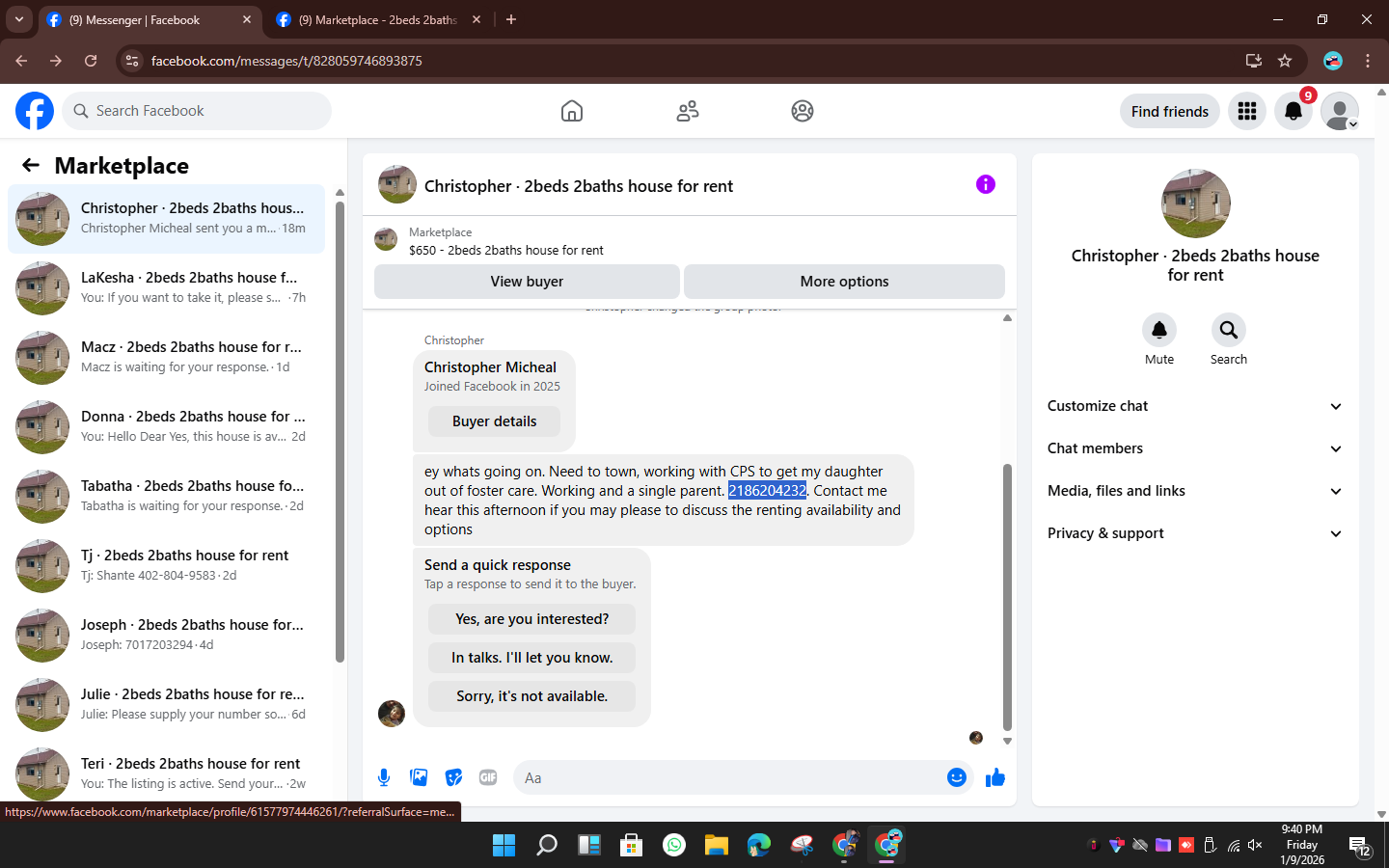The image size is (1389, 868).
Task: Click the Search magnifier in chat details
Action: [1229, 330]
